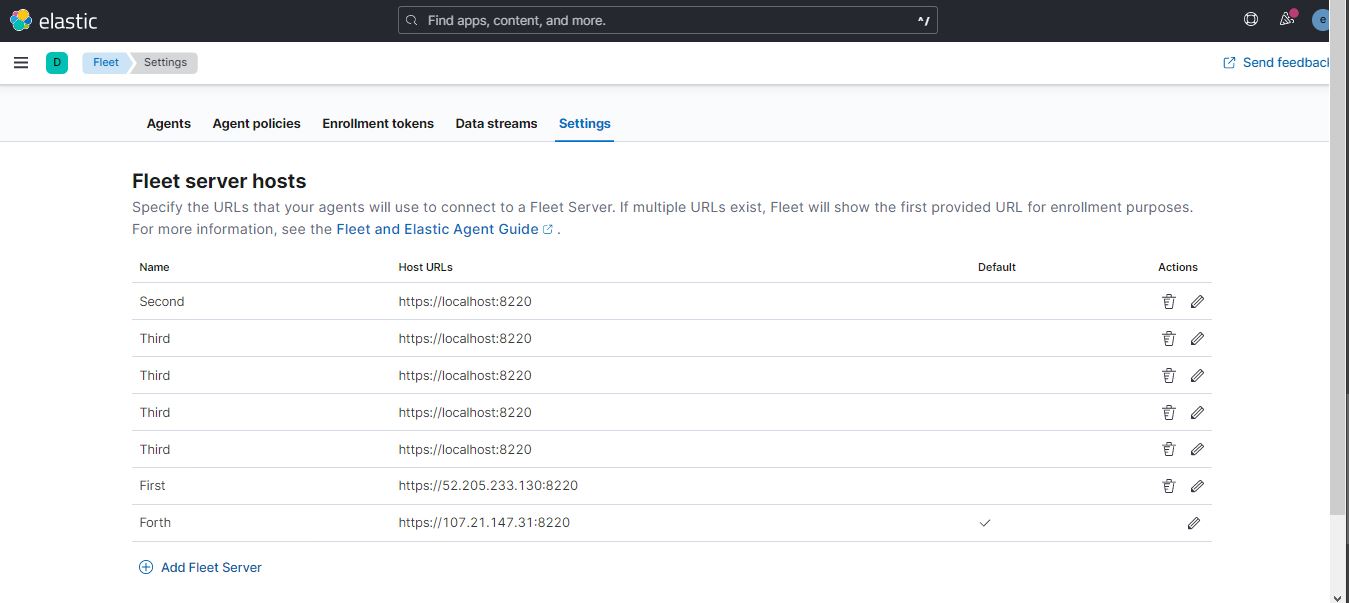Viewport: 1349px width, 603px height.
Task: Add a new Fleet Server
Action: pos(200,567)
